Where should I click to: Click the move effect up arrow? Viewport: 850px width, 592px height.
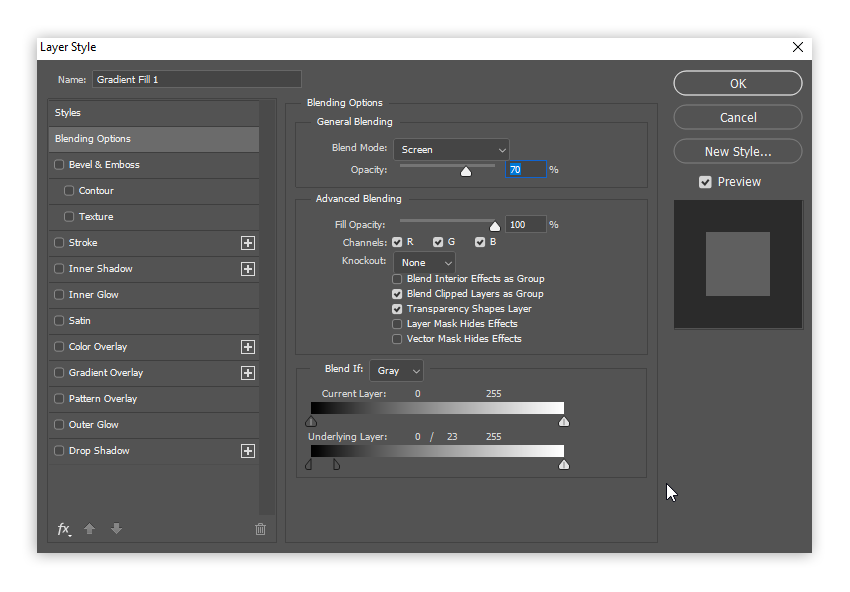[89, 529]
